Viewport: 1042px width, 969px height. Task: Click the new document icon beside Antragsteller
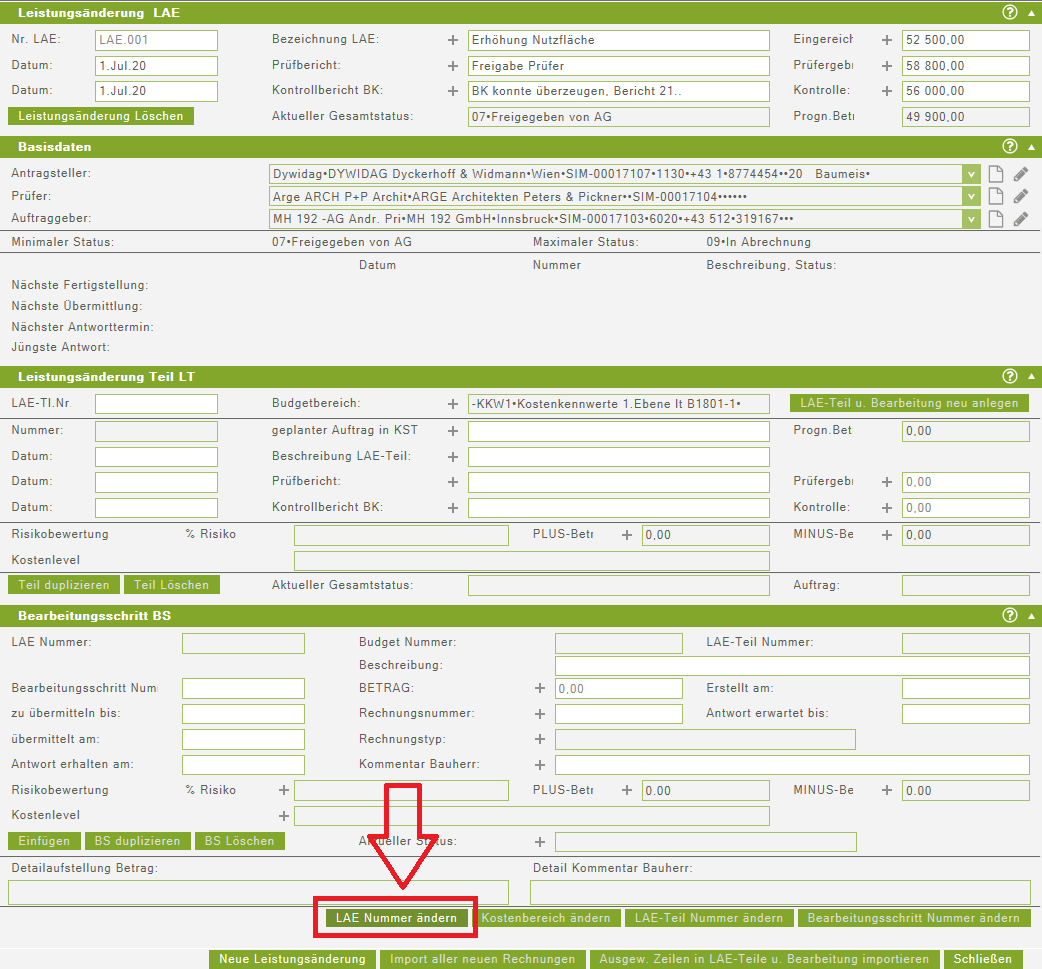pyautogui.click(x=995, y=174)
